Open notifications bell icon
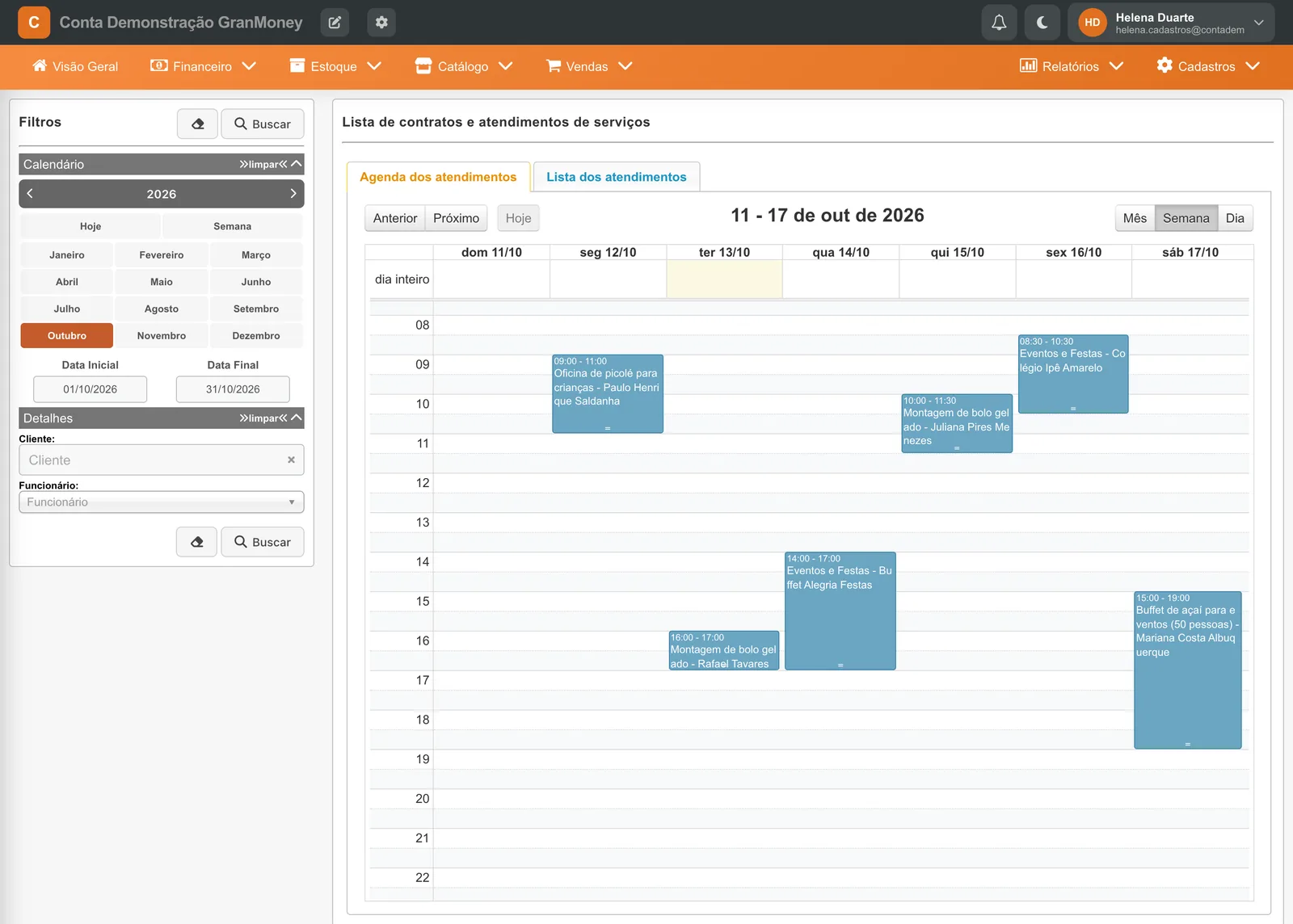The image size is (1293, 924). (999, 23)
